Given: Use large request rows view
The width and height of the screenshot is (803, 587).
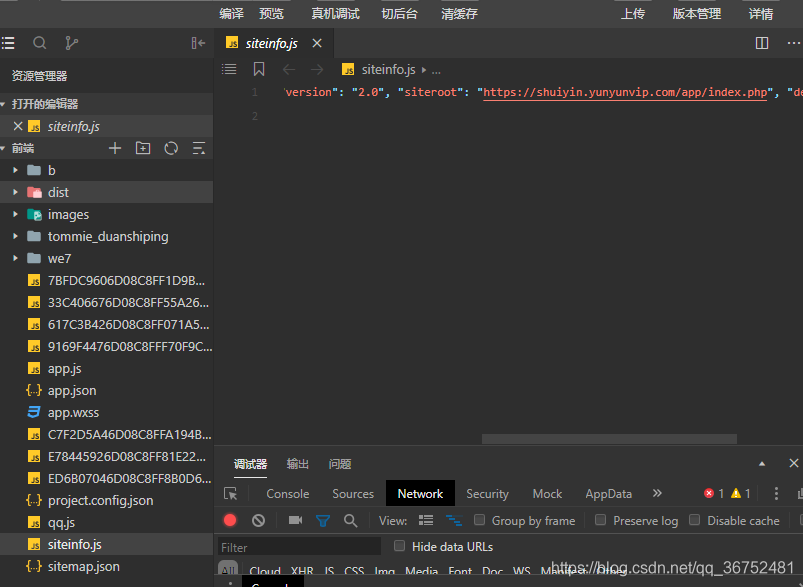Looking at the screenshot, I should pos(426,520).
